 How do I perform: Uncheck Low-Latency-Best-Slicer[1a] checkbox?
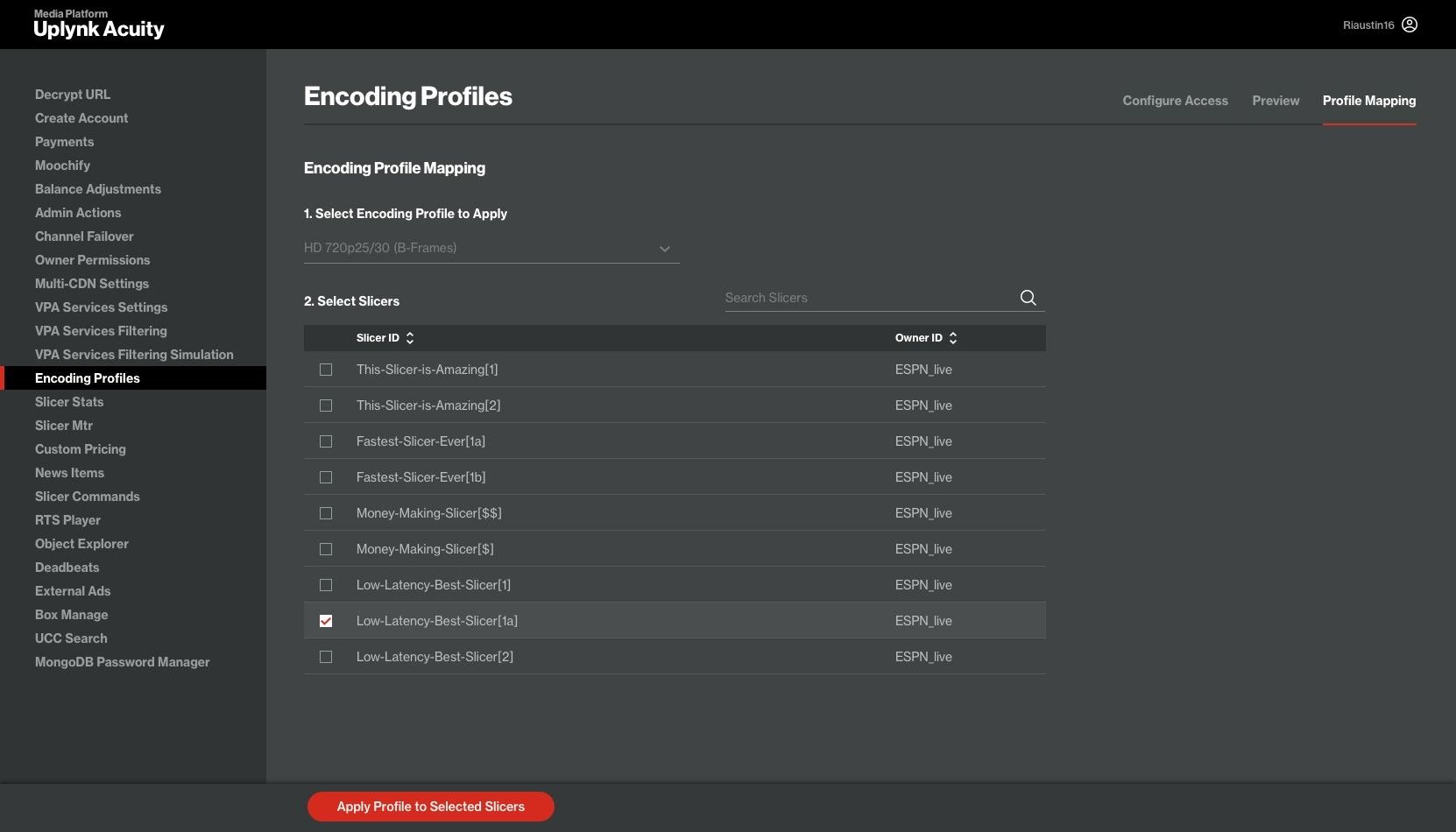pos(326,621)
